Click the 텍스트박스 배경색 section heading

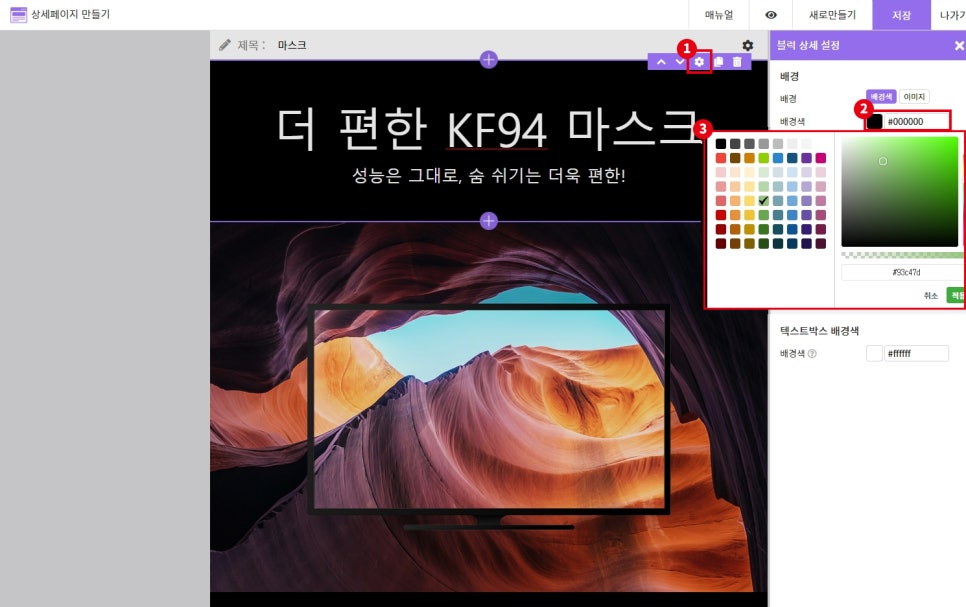[819, 331]
